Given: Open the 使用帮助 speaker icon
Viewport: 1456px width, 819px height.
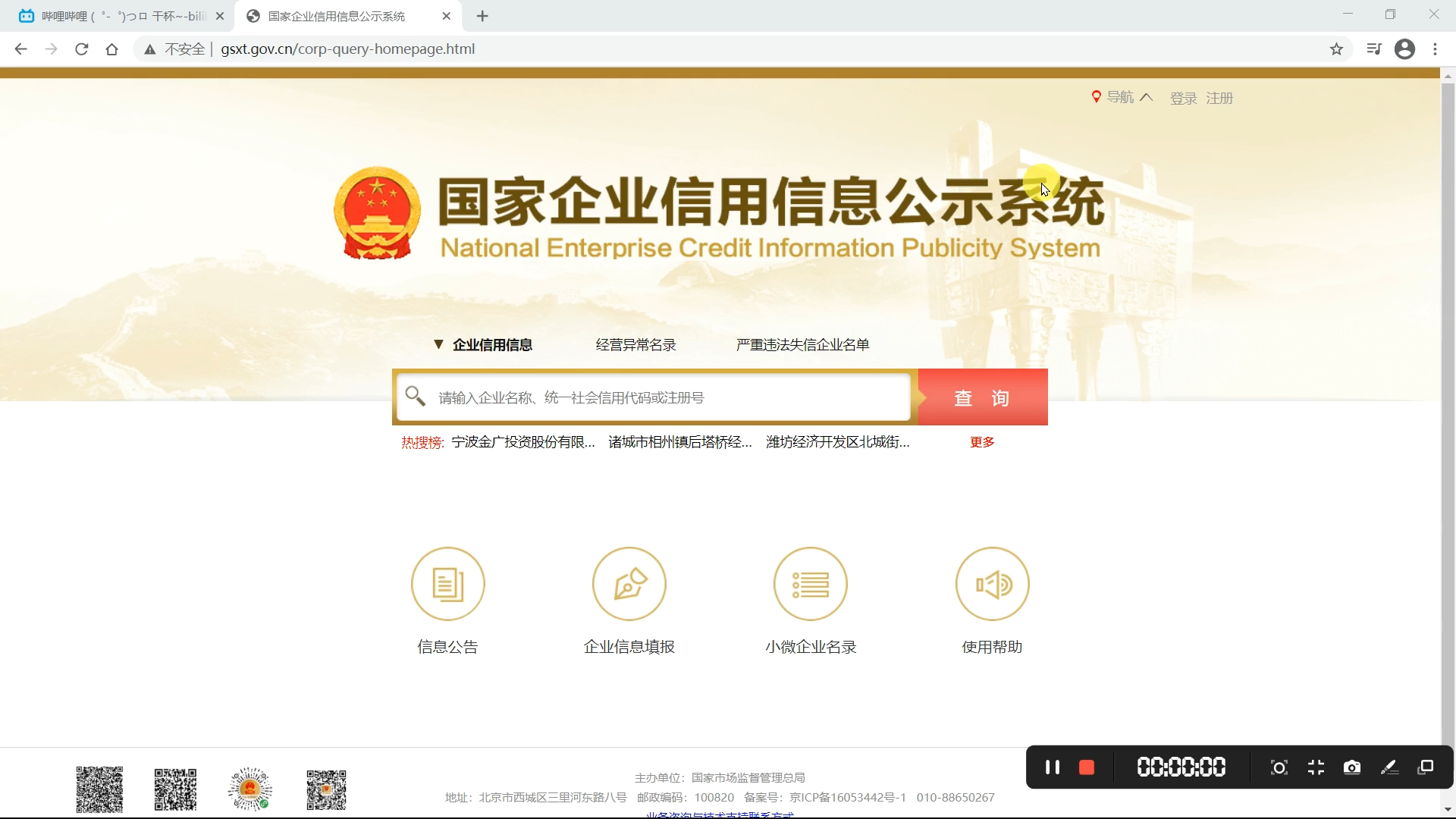Looking at the screenshot, I should 993,584.
